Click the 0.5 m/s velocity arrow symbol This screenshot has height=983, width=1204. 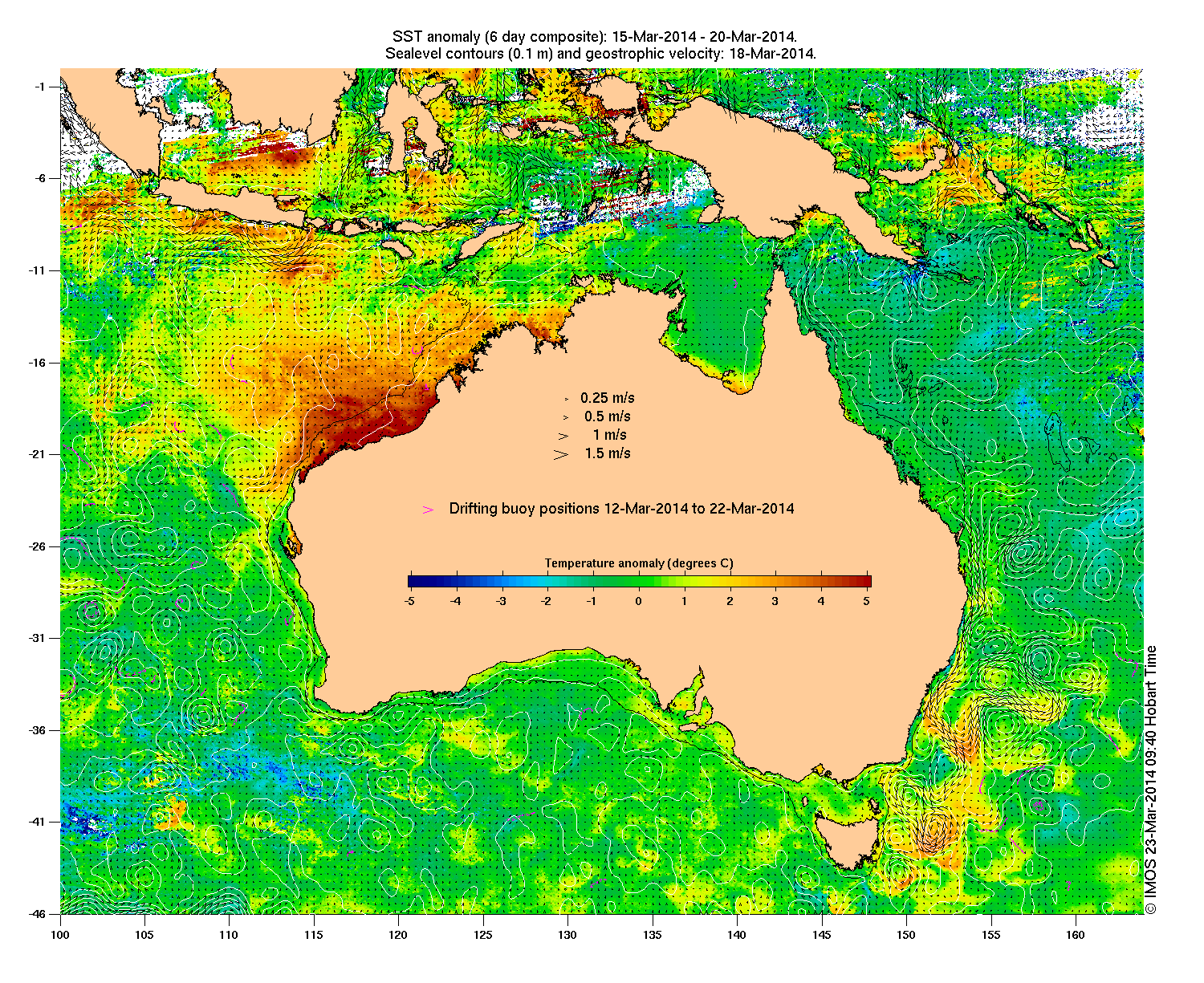coord(565,417)
